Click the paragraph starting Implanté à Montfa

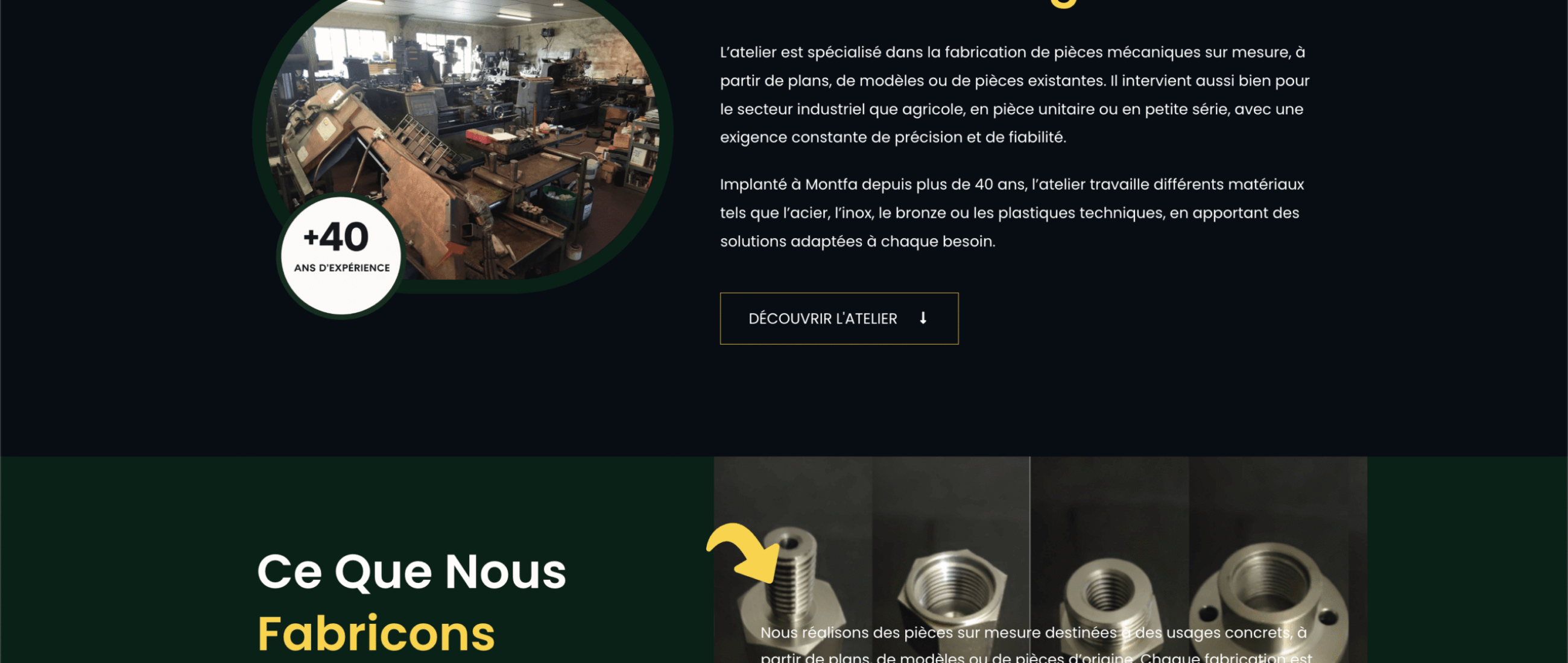tap(1011, 213)
